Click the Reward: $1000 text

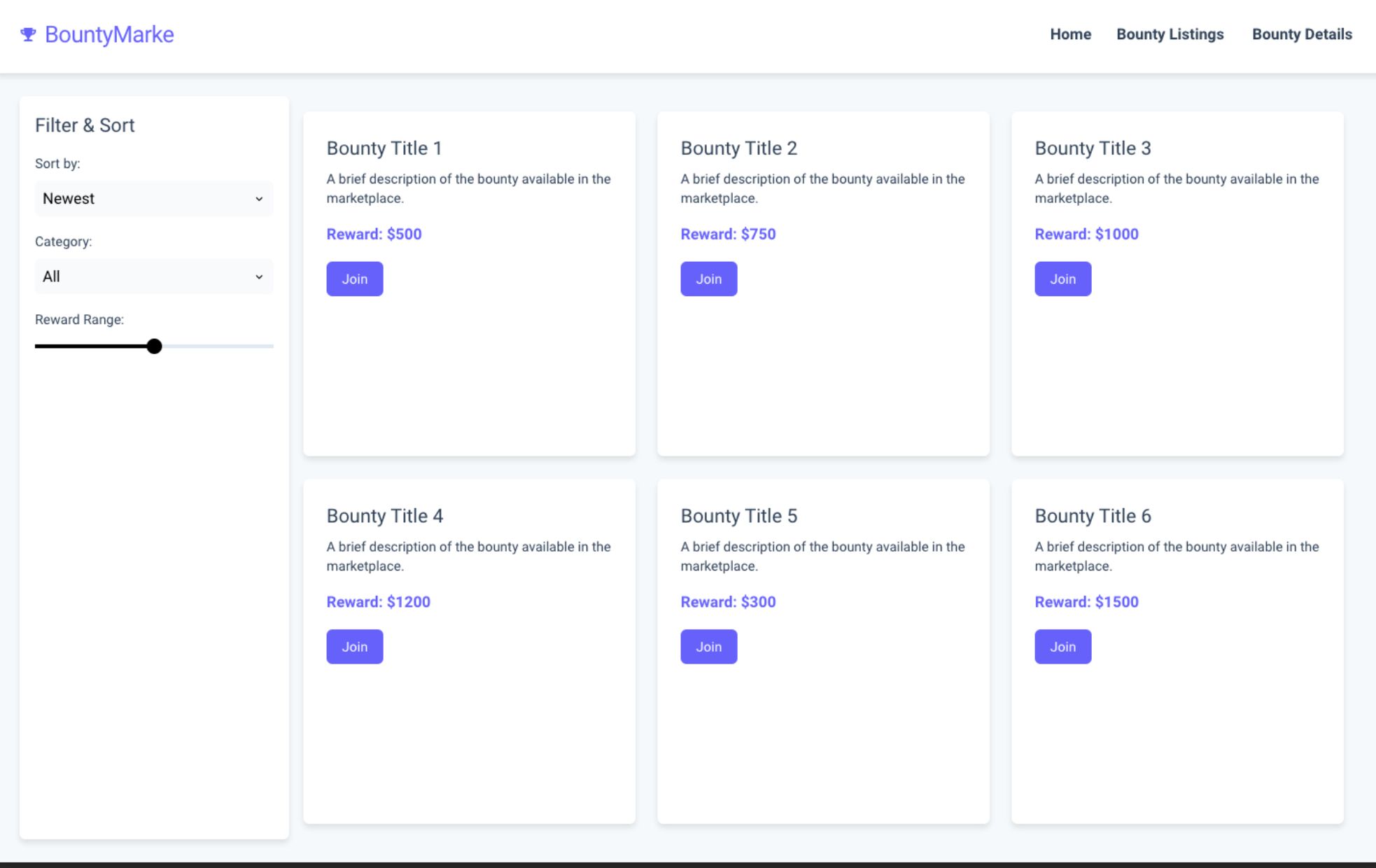tap(1087, 234)
